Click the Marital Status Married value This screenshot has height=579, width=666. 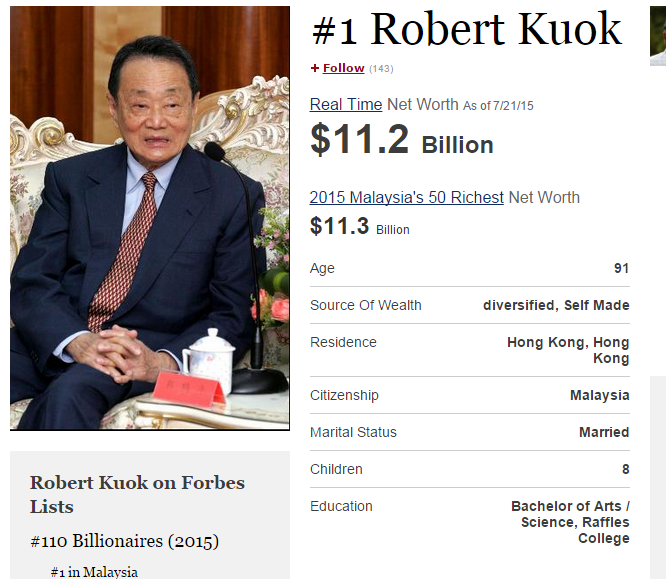[x=604, y=432]
